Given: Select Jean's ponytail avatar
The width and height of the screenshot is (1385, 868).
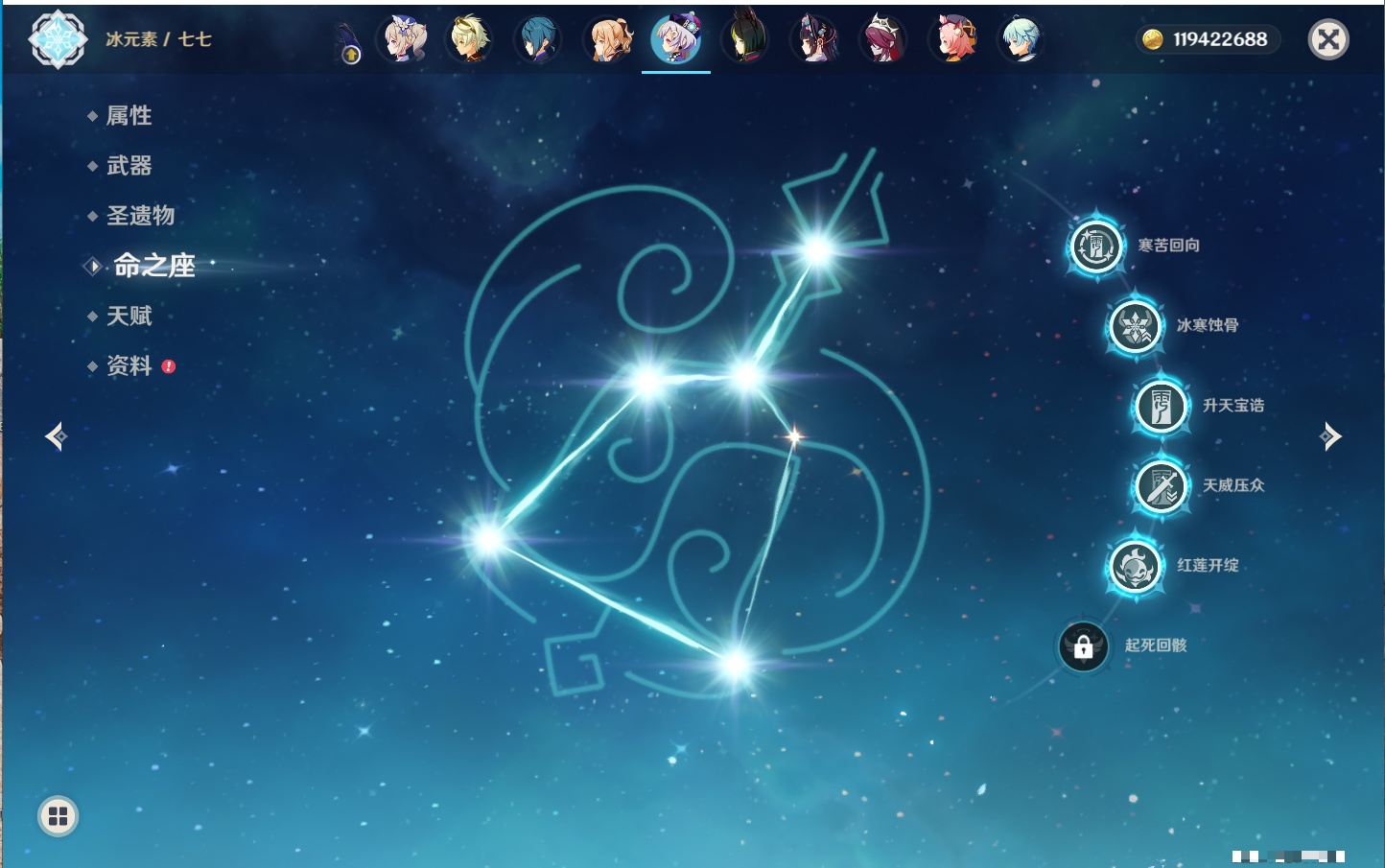Looking at the screenshot, I should tap(609, 39).
